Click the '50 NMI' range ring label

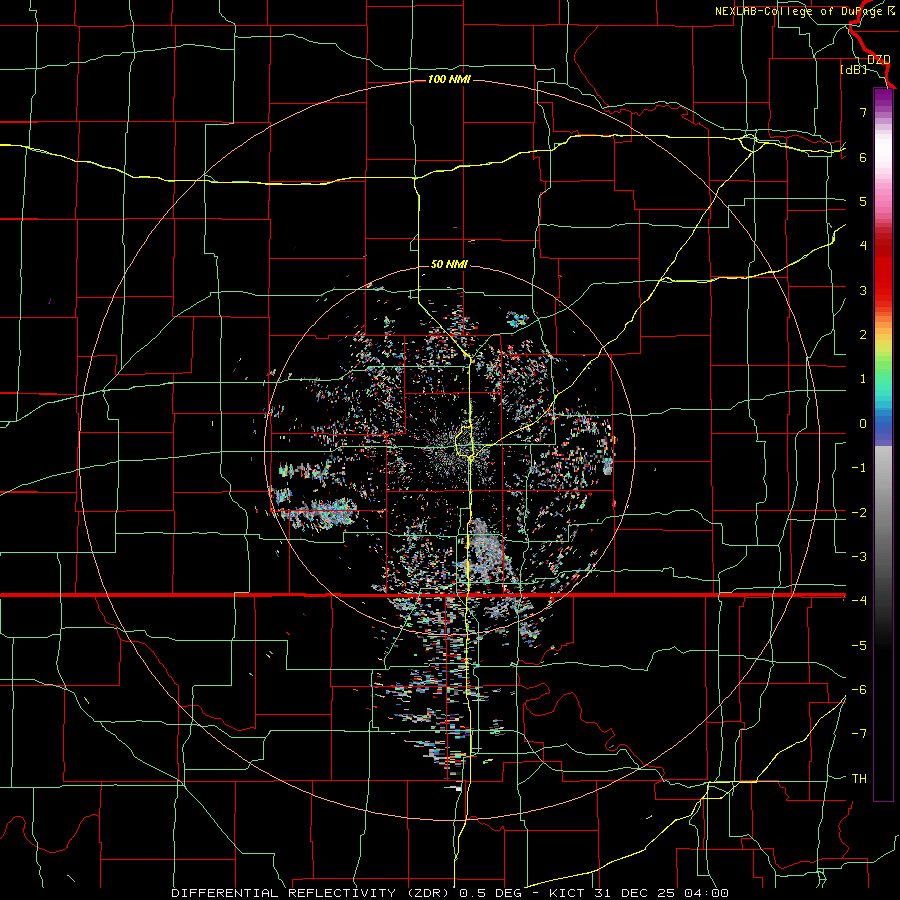(449, 264)
